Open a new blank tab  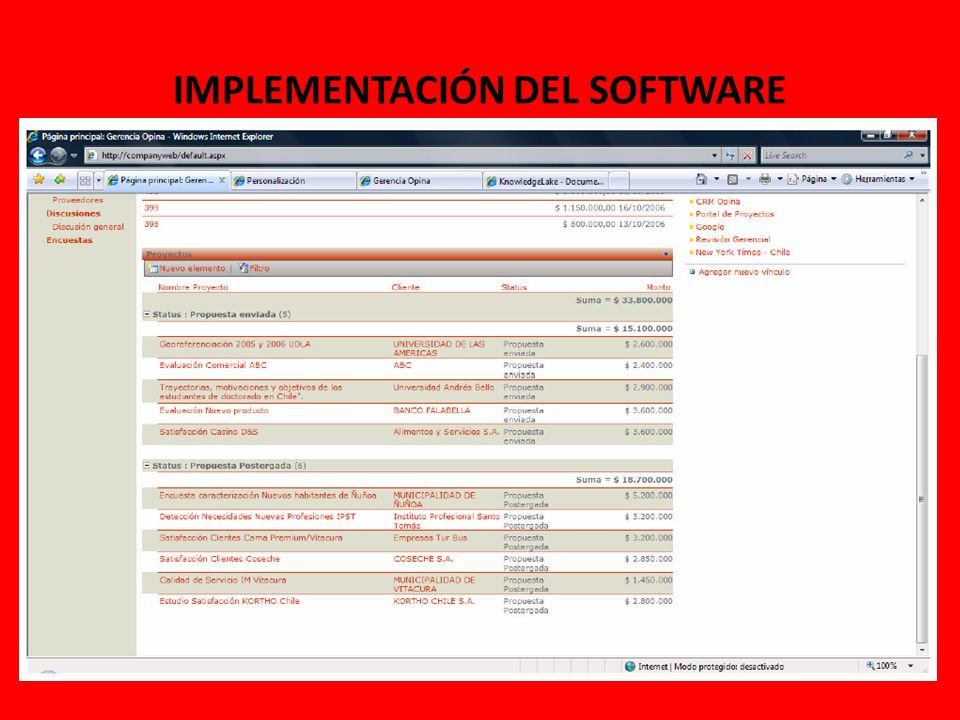pos(619,181)
